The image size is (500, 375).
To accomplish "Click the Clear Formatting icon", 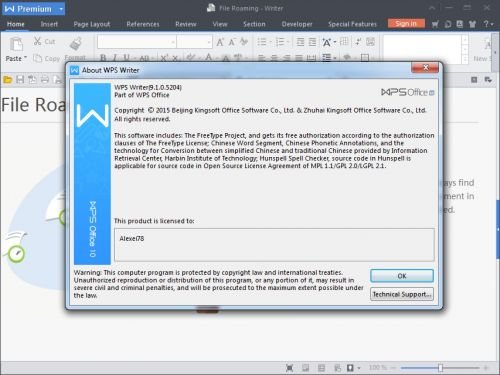I will click(x=244, y=42).
